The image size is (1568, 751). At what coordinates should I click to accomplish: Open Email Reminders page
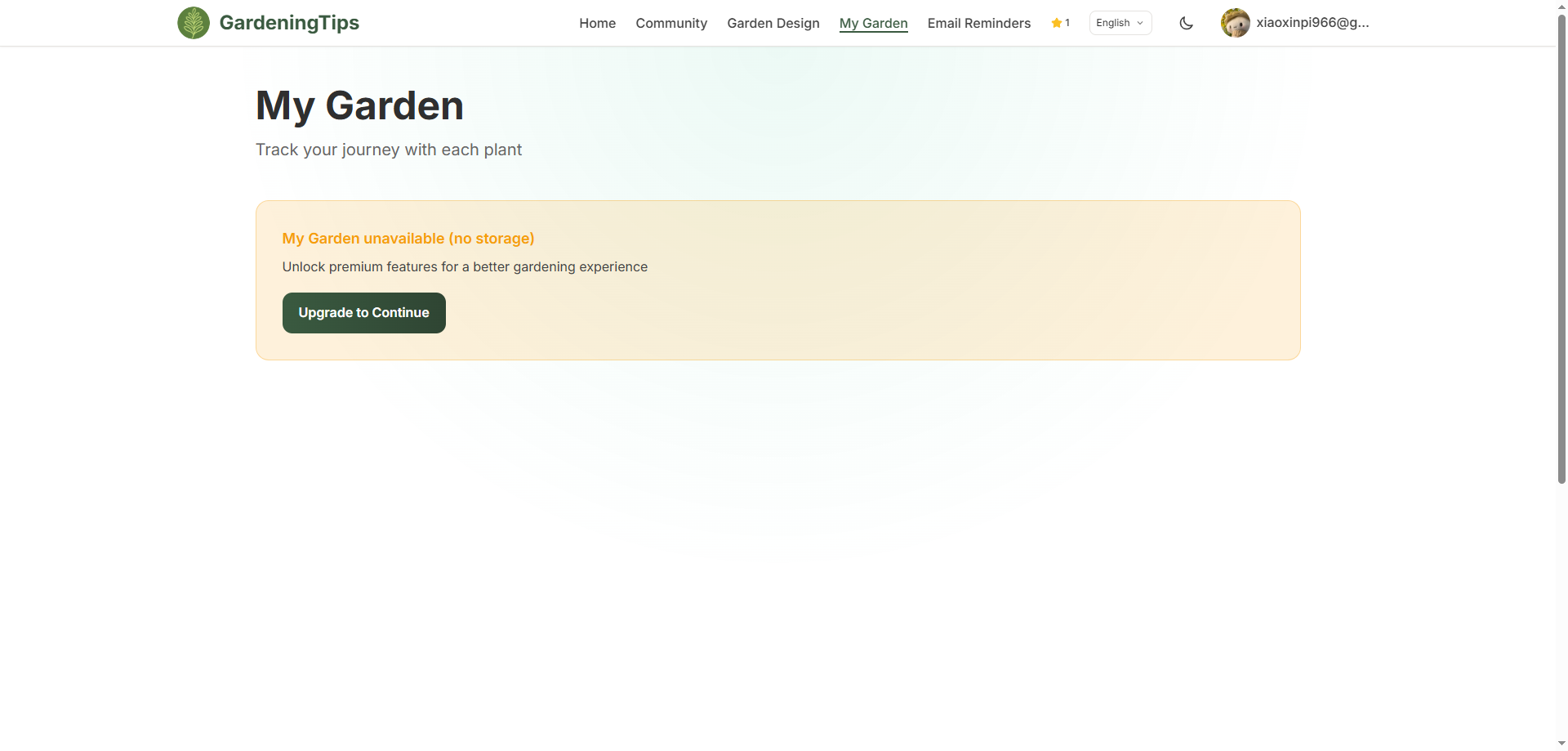point(978,23)
